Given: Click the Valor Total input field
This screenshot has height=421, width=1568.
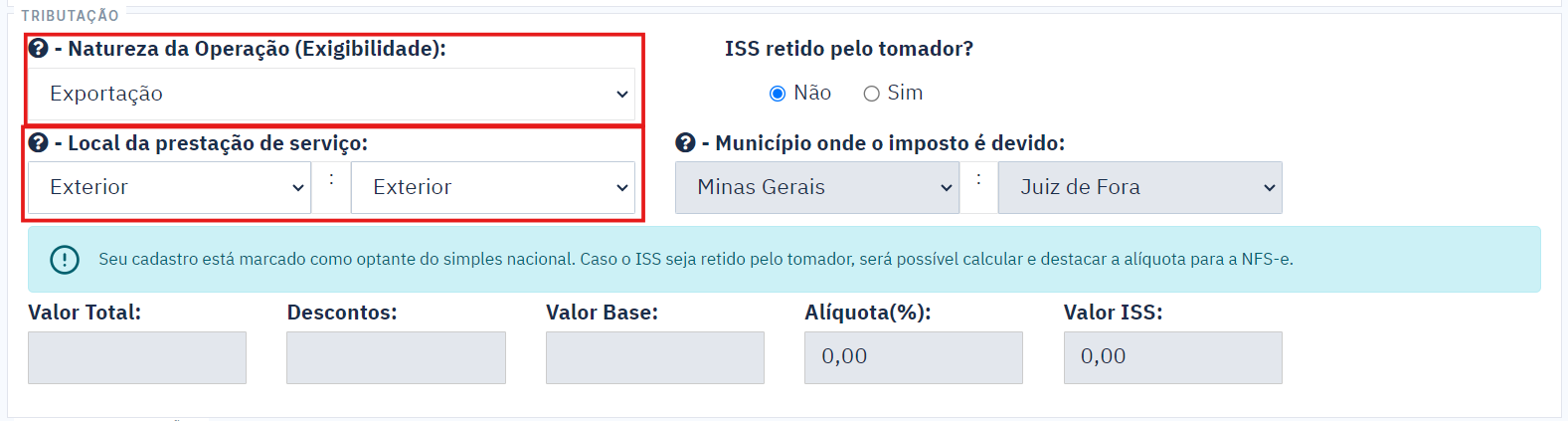Looking at the screenshot, I should point(137,357).
